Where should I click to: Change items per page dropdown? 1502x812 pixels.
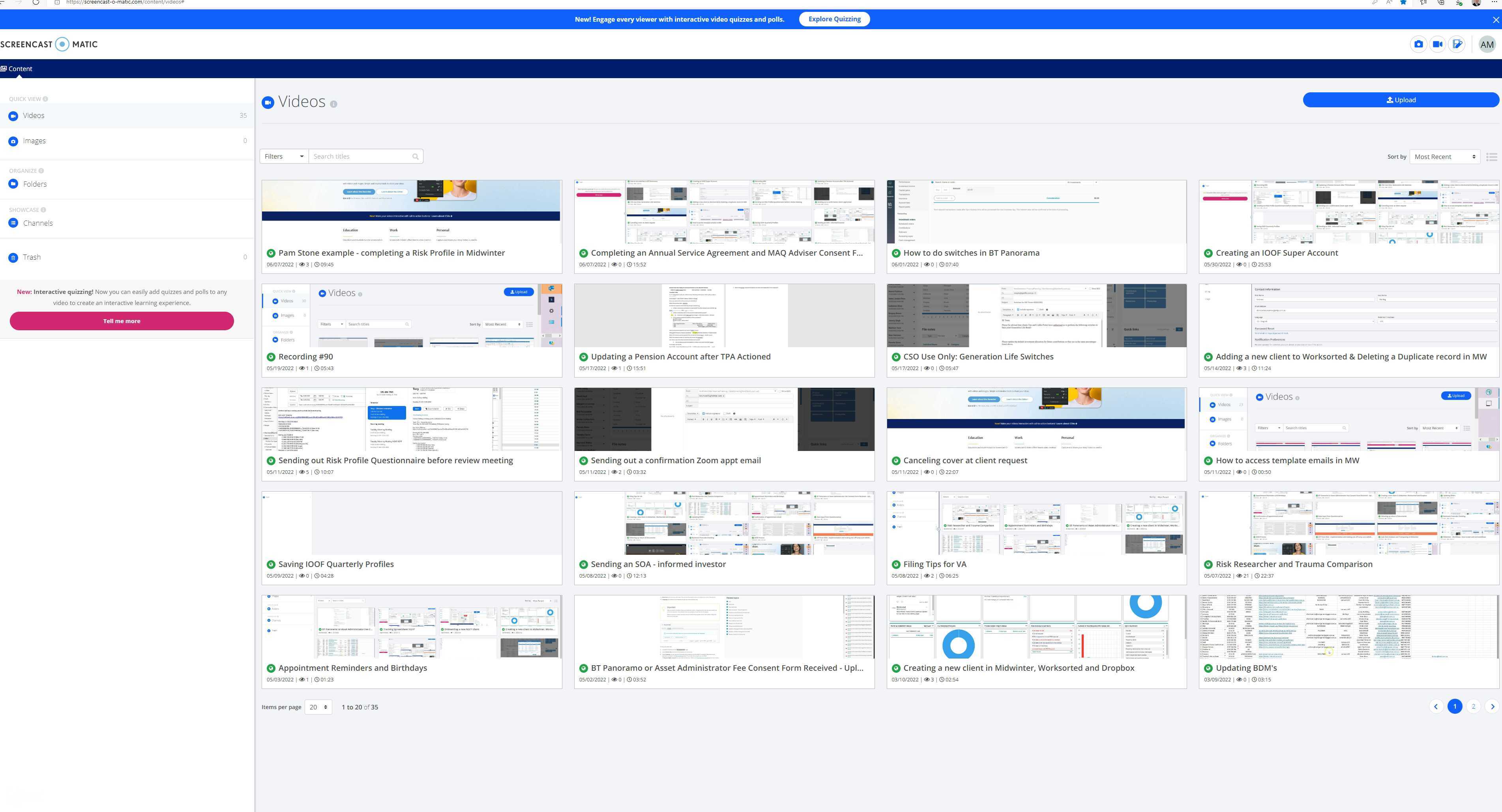click(318, 707)
